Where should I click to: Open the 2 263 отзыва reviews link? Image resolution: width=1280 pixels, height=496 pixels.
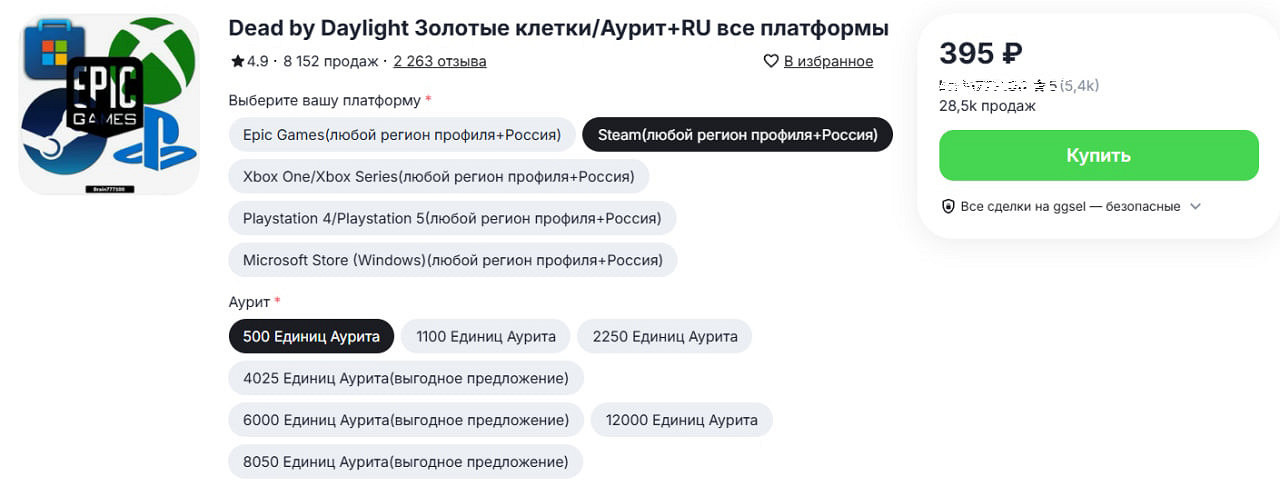pos(440,61)
